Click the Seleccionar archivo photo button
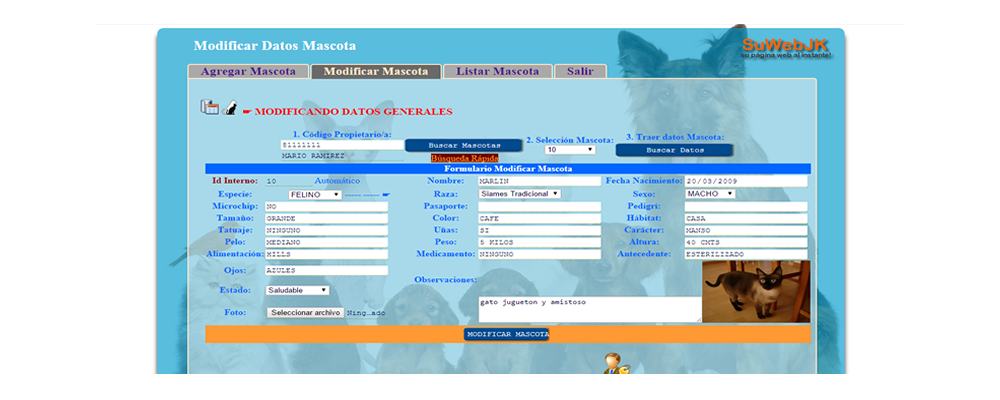This screenshot has width=1000, height=400. pyautogui.click(x=306, y=313)
